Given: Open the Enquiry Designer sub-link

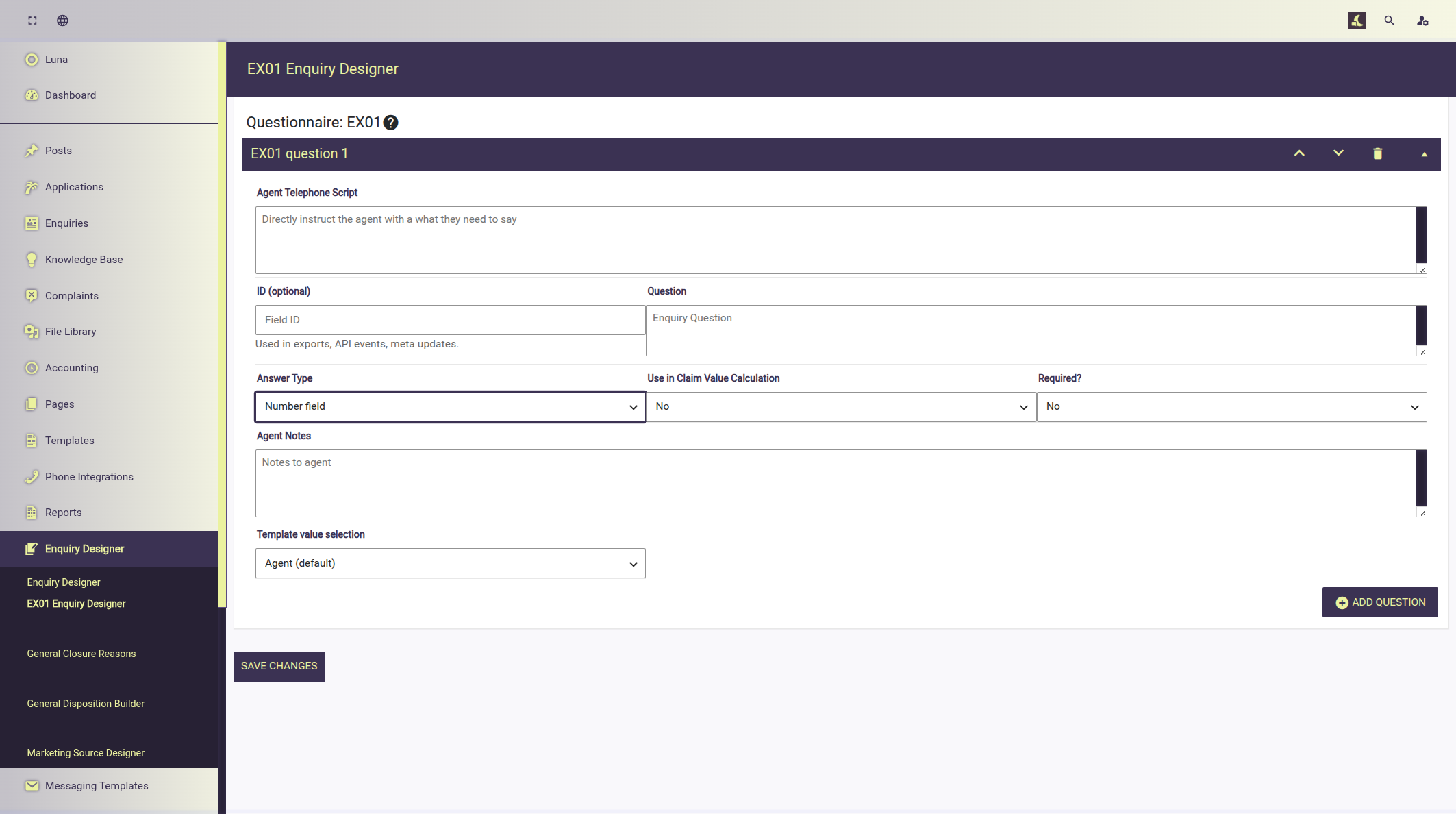Looking at the screenshot, I should (64, 582).
